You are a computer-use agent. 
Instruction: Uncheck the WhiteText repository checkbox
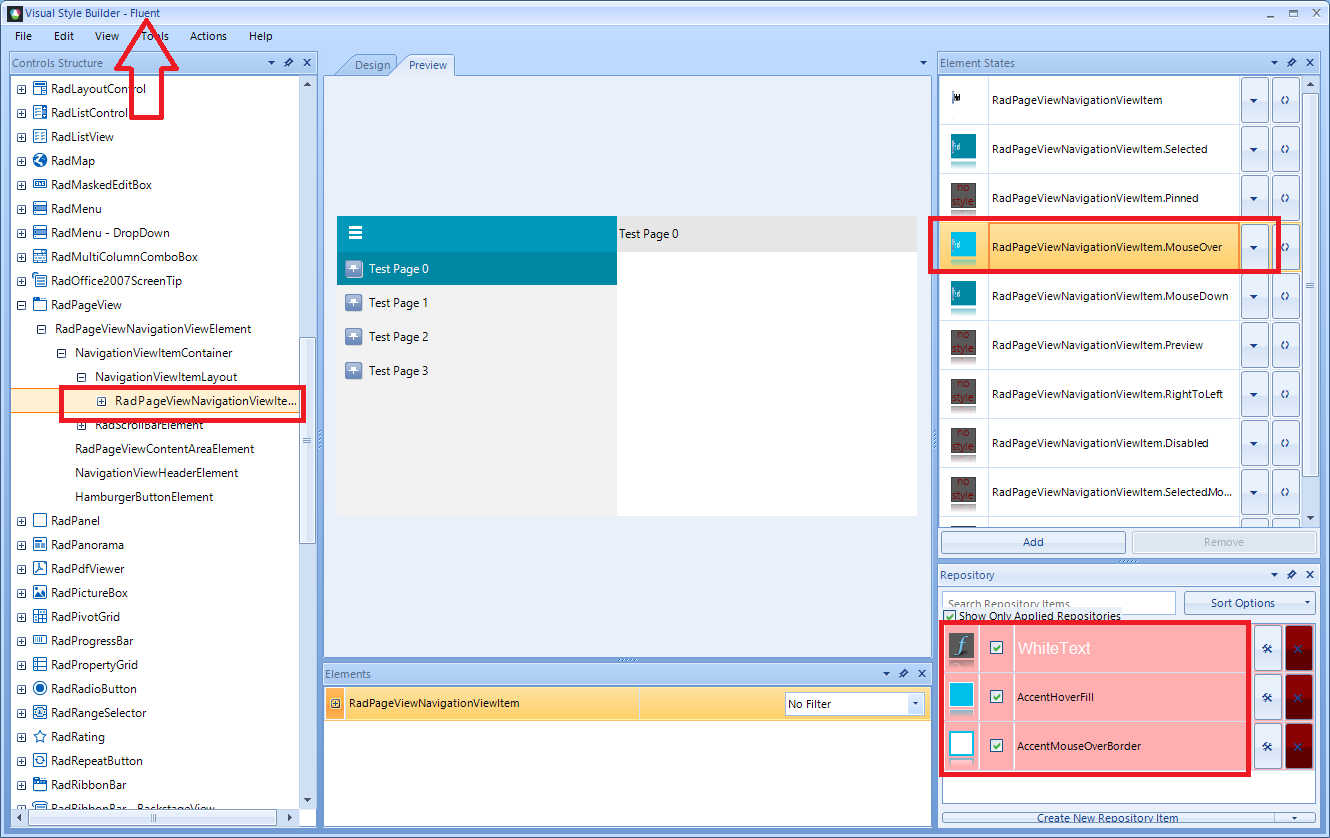click(996, 648)
